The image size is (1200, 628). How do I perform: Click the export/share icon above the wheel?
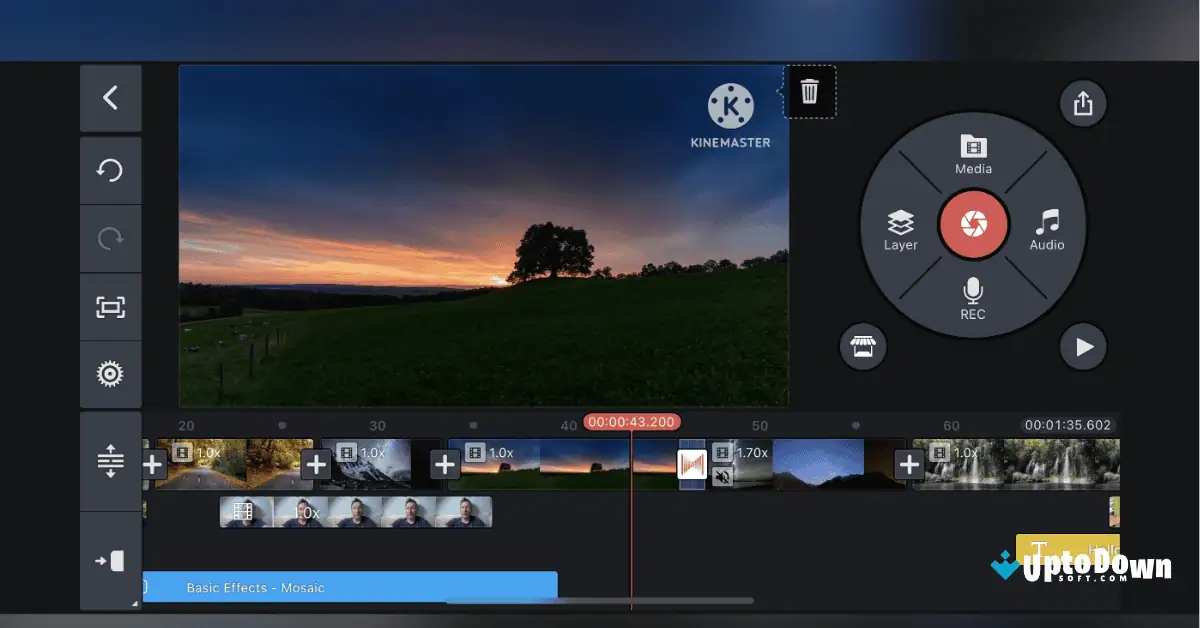[x=1083, y=103]
